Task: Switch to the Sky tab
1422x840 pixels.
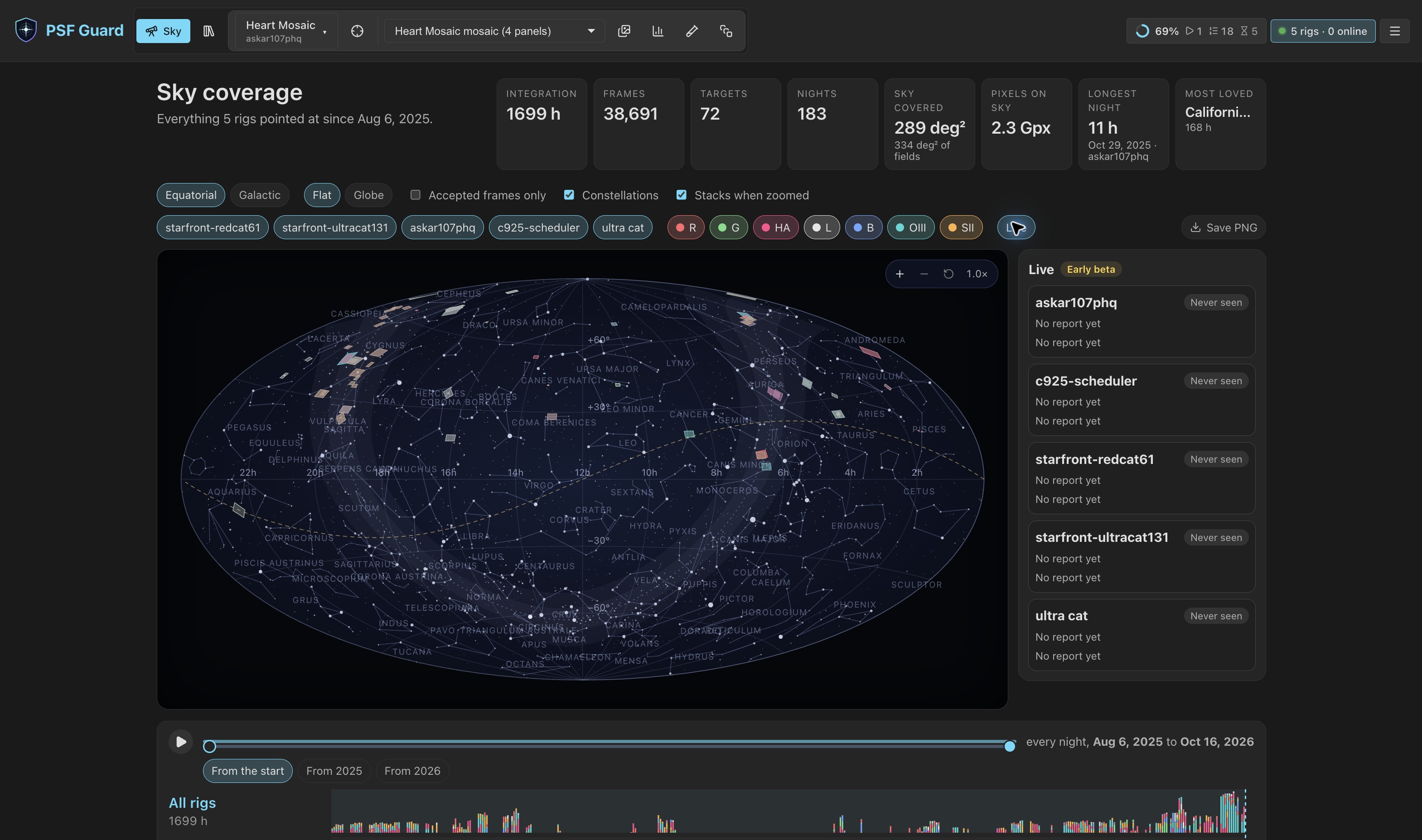Action: tap(163, 31)
